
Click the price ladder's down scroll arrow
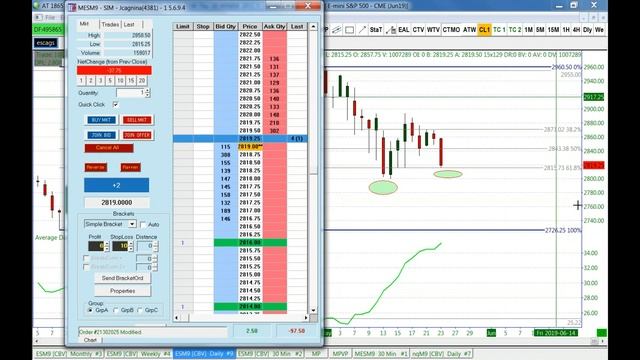point(313,310)
